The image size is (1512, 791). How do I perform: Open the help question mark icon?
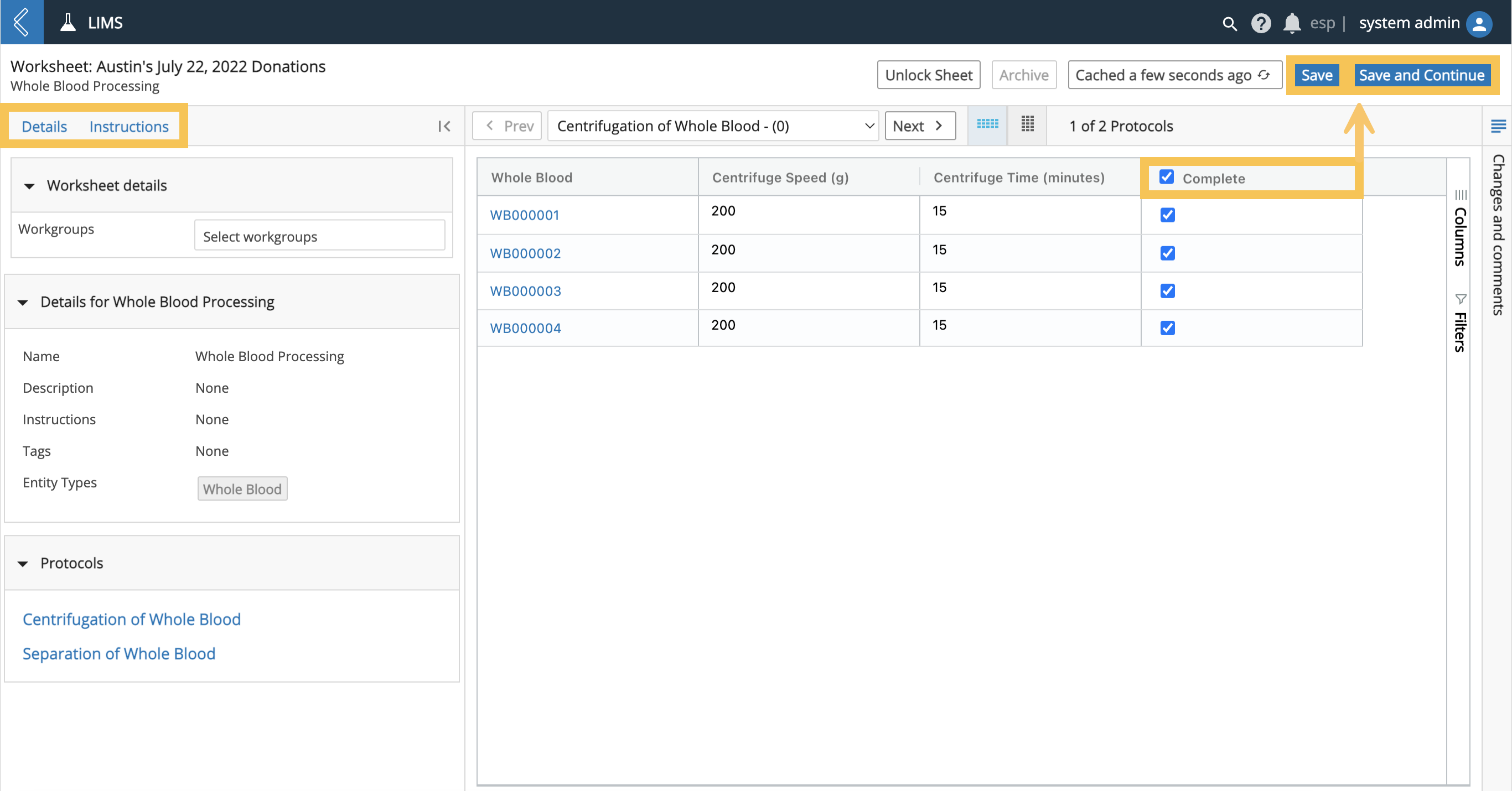(x=1261, y=23)
